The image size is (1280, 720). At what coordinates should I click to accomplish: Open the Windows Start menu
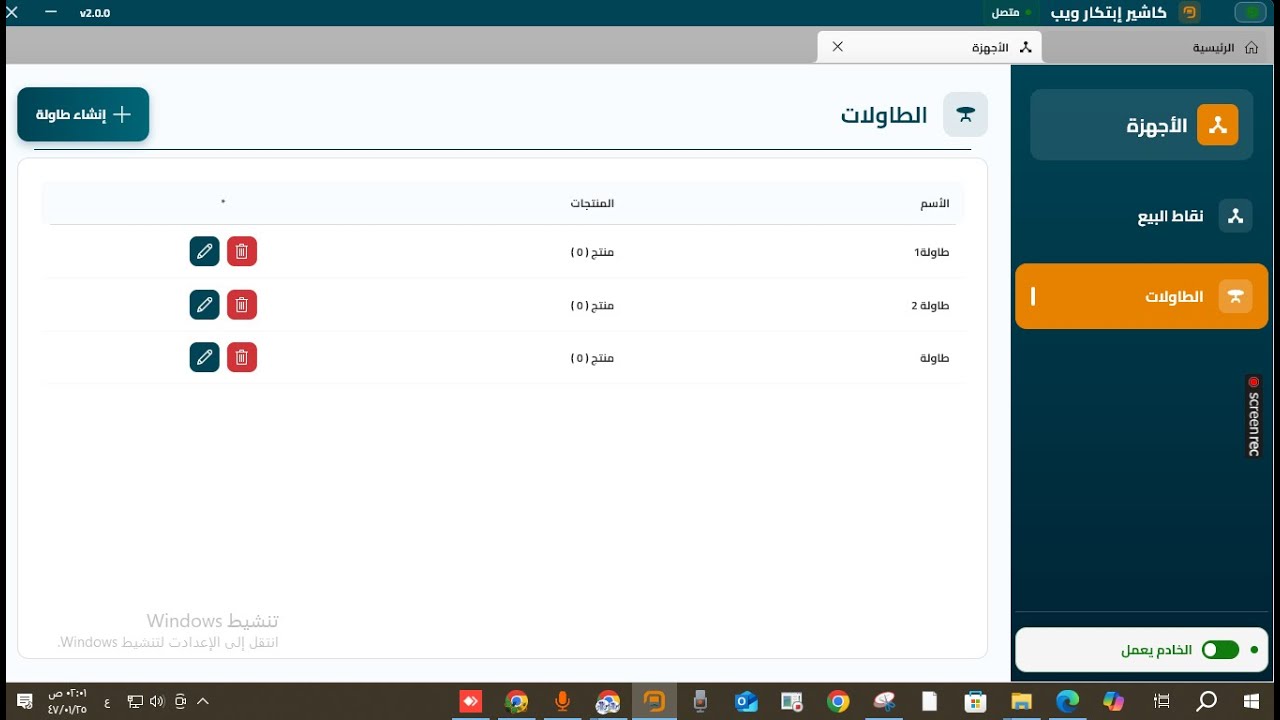tap(1252, 701)
